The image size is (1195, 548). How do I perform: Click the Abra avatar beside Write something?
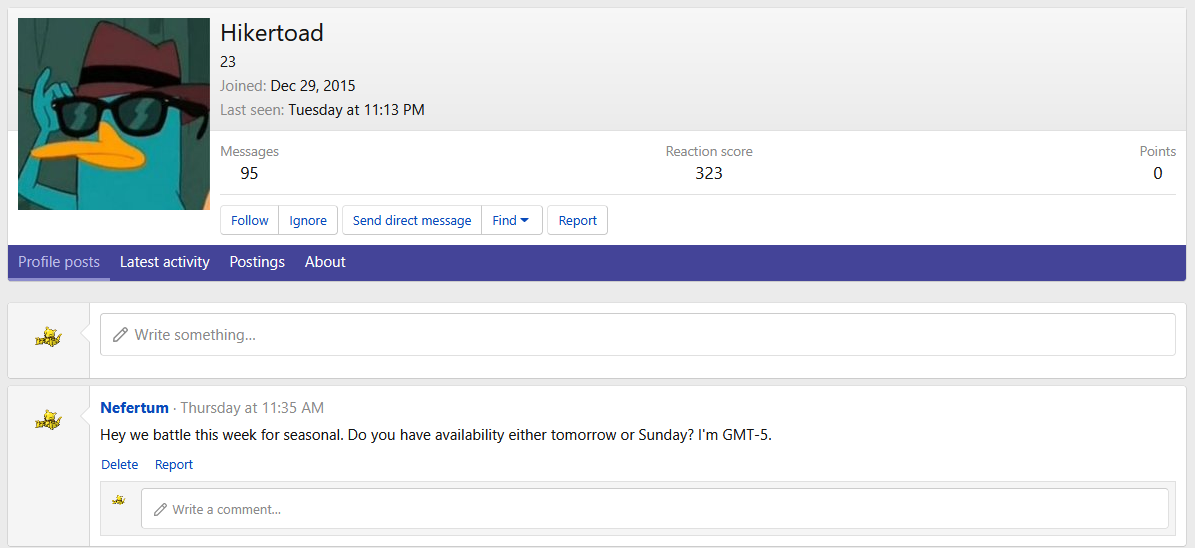tap(48, 338)
